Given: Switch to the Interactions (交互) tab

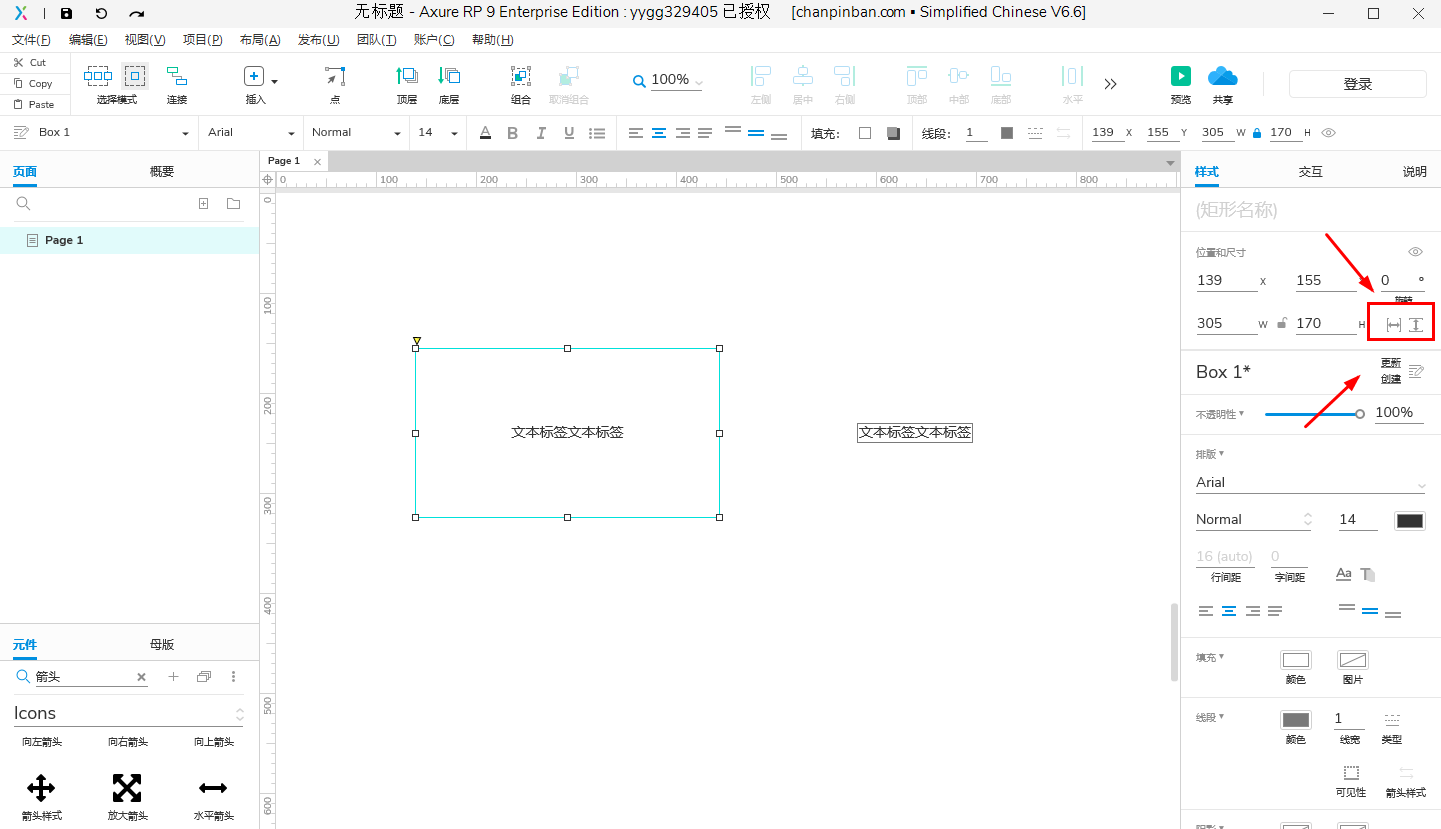Looking at the screenshot, I should pos(1310,172).
